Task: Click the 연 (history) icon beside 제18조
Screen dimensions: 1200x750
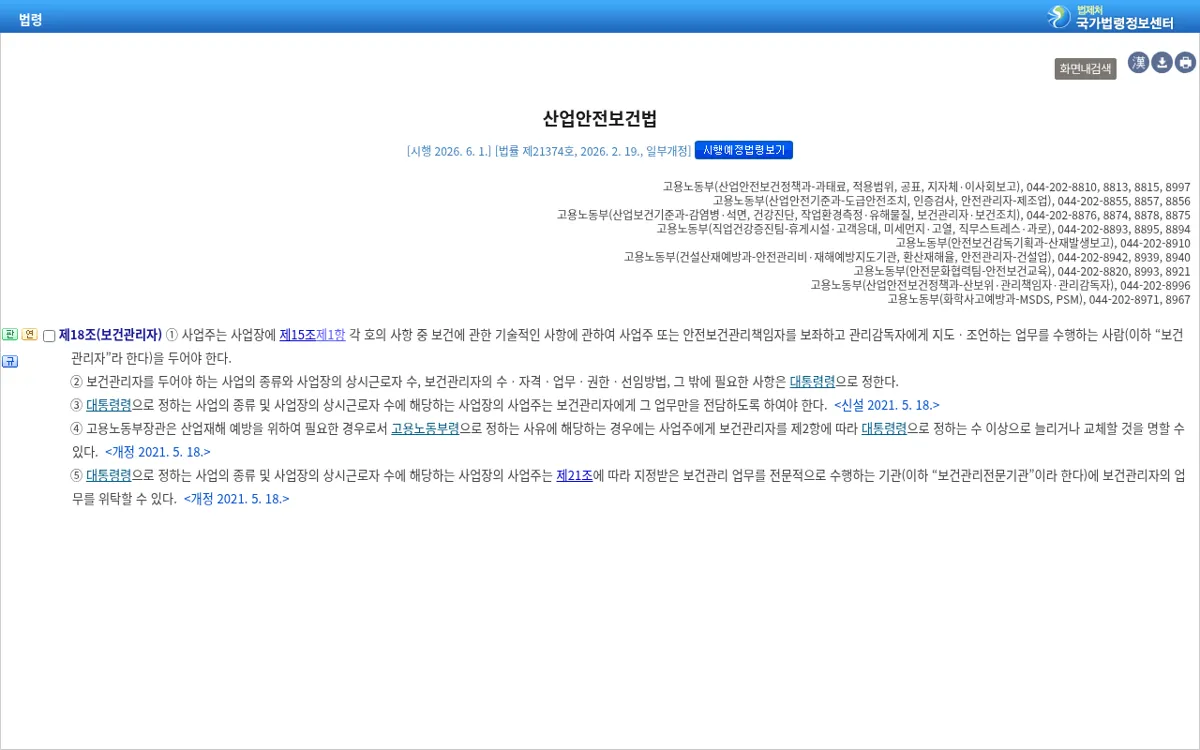Action: point(29,334)
